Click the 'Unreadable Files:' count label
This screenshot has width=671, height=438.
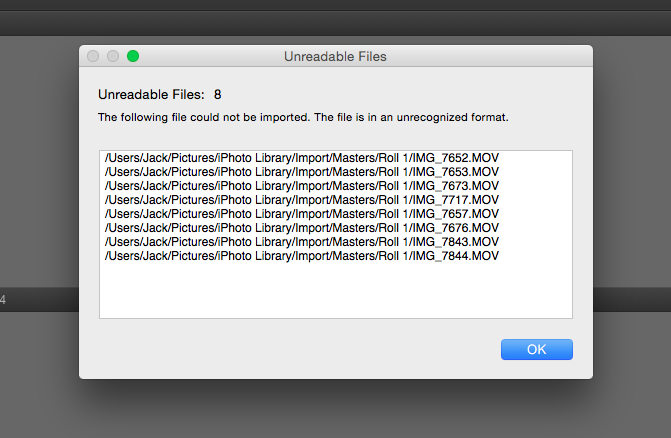click(x=150, y=95)
